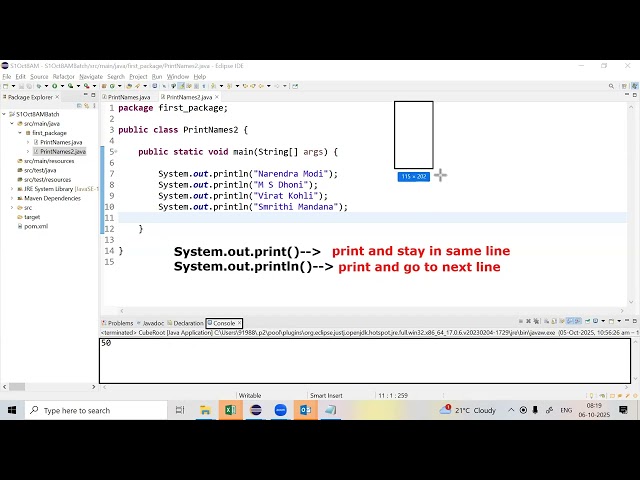The width and height of the screenshot is (640, 480).
Task: Toggle Mark Occurrences in main toolbar
Action: [x=181, y=86]
